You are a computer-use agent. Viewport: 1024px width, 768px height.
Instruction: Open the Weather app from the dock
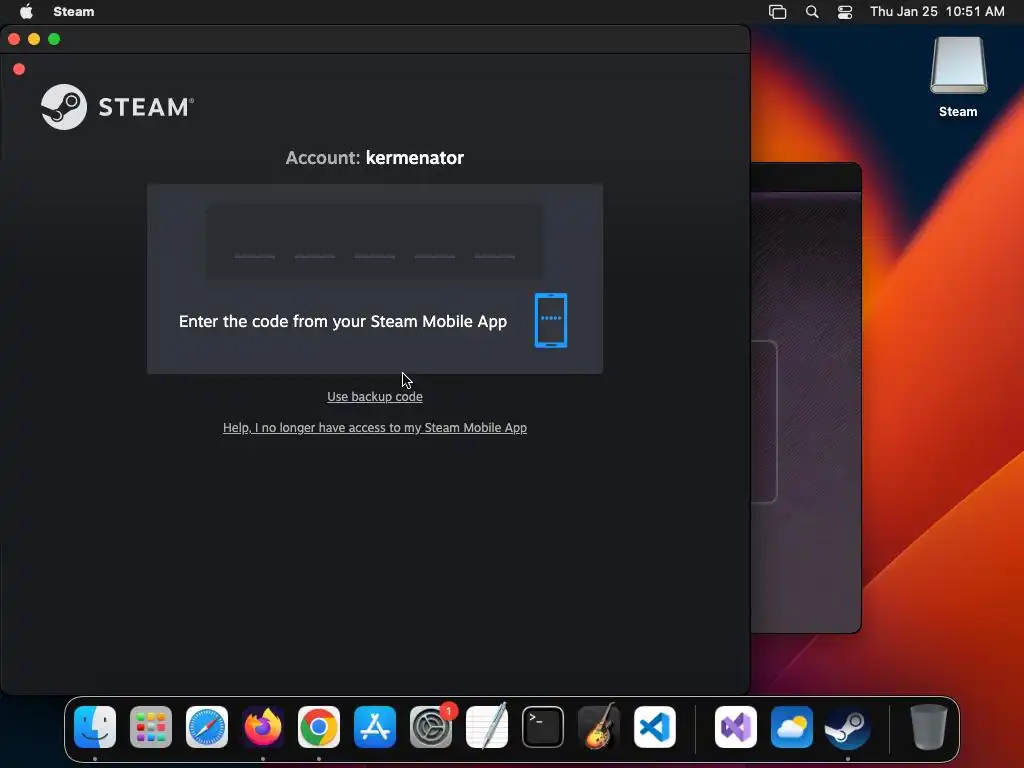pos(792,727)
